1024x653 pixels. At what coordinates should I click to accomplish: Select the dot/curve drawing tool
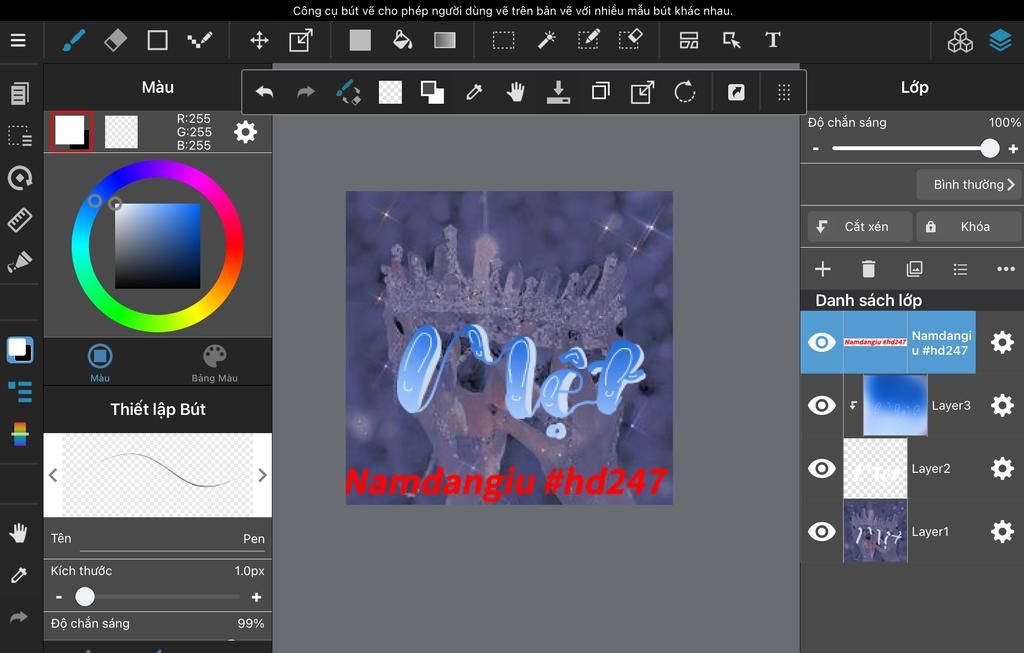(199, 40)
